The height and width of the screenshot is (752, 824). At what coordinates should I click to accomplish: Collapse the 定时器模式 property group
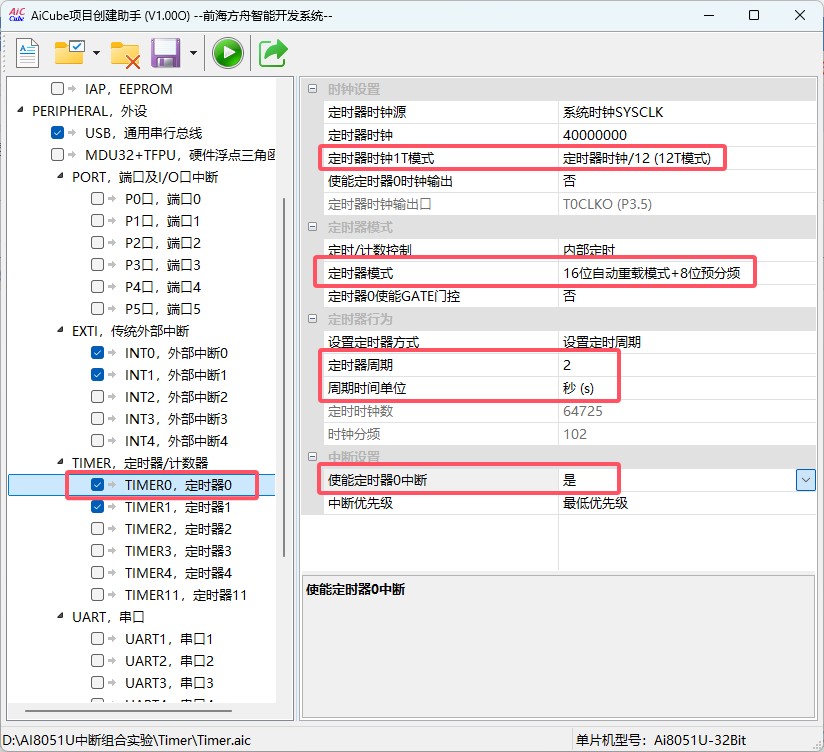(313, 227)
